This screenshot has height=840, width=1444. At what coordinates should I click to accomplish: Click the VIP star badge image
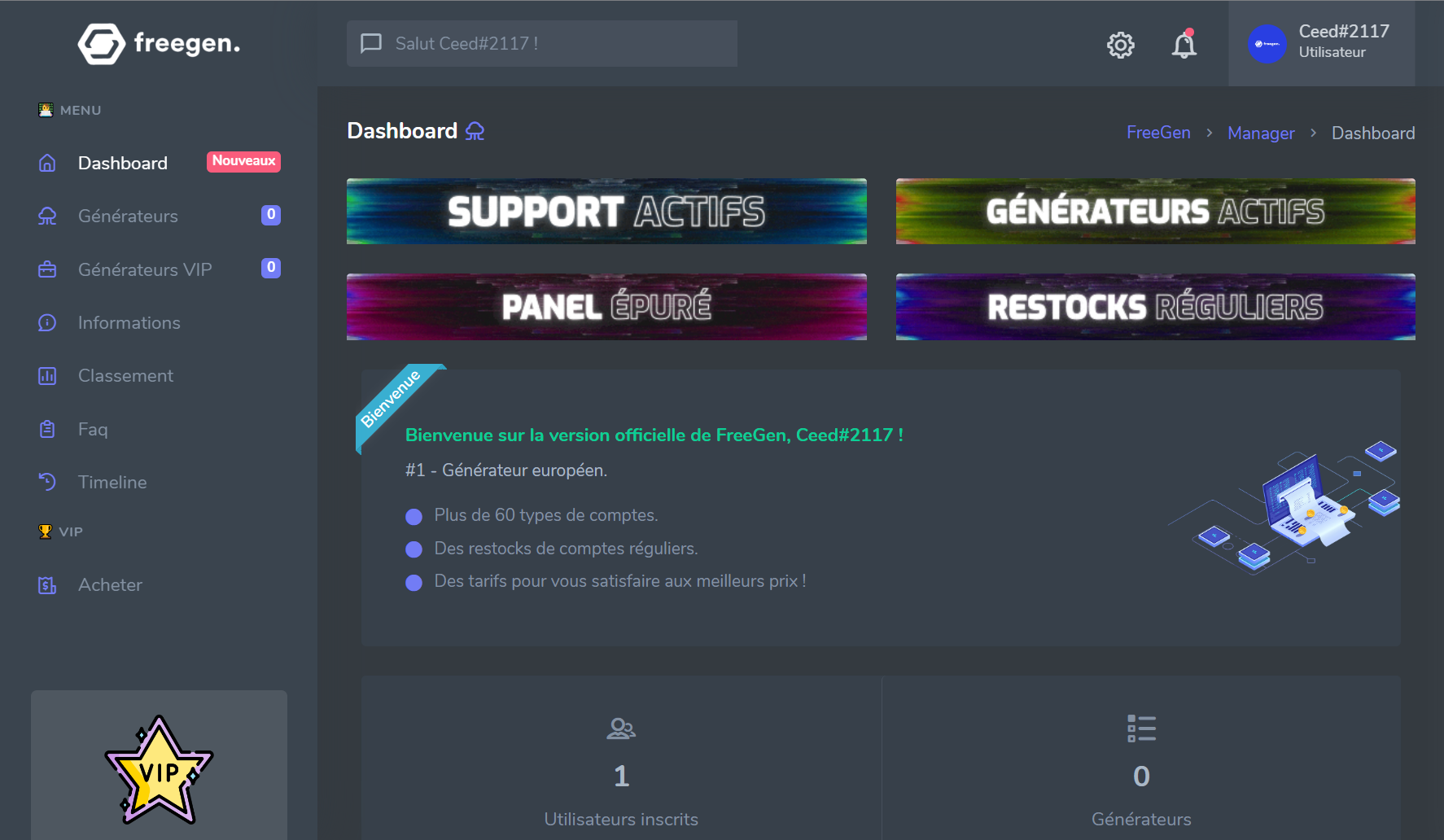pos(160,770)
